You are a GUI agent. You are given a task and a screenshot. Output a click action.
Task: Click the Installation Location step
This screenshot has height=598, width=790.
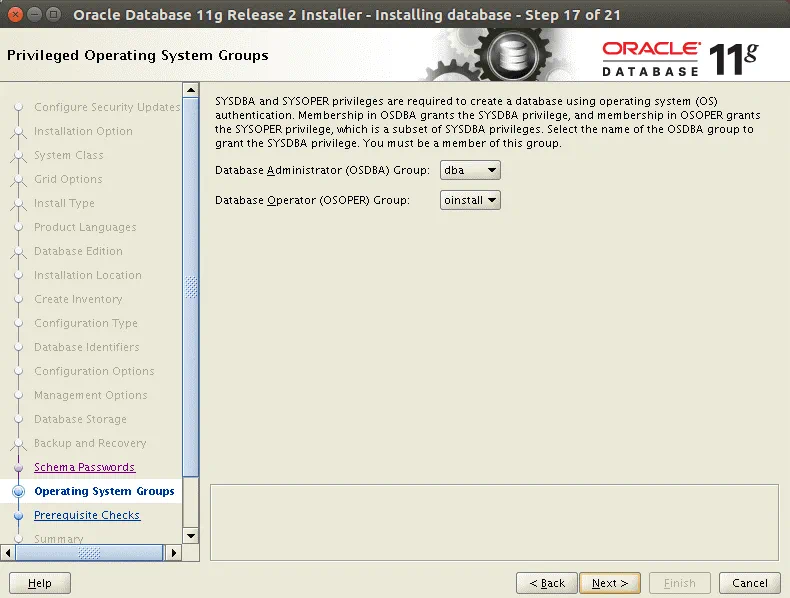click(x=88, y=275)
